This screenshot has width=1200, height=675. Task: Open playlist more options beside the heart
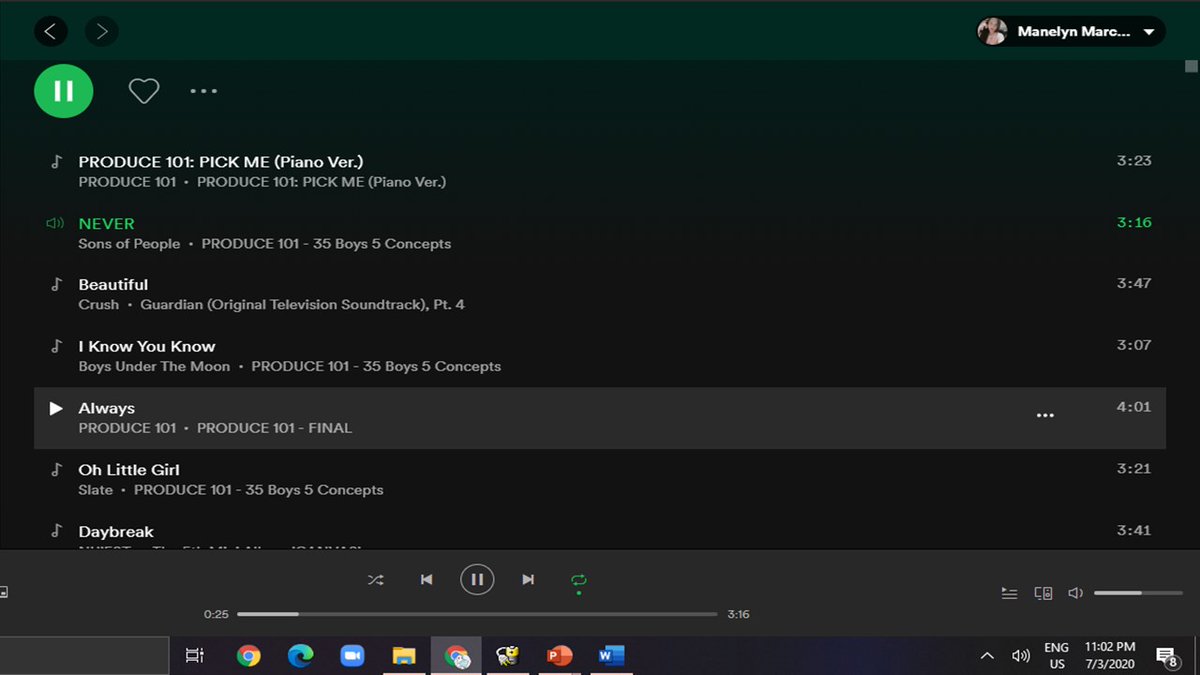[204, 91]
